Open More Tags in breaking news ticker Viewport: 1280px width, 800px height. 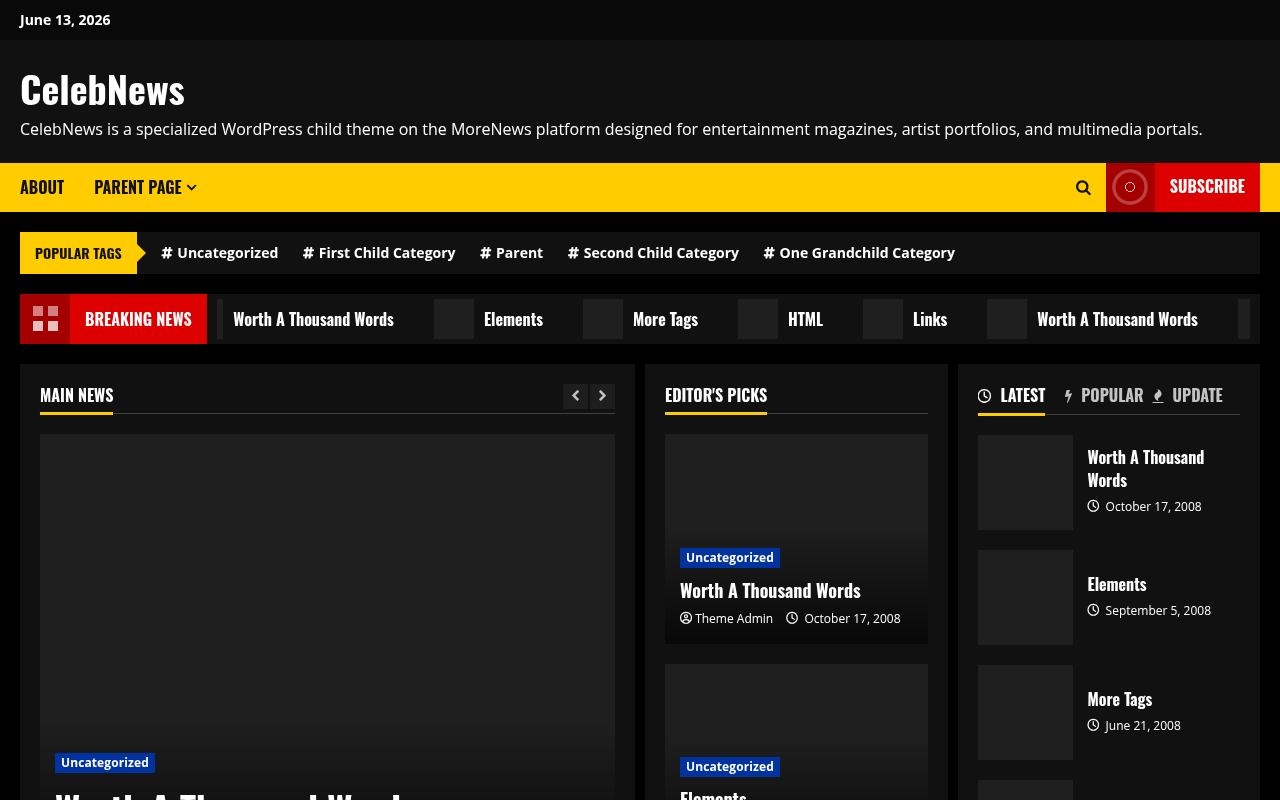coord(665,319)
